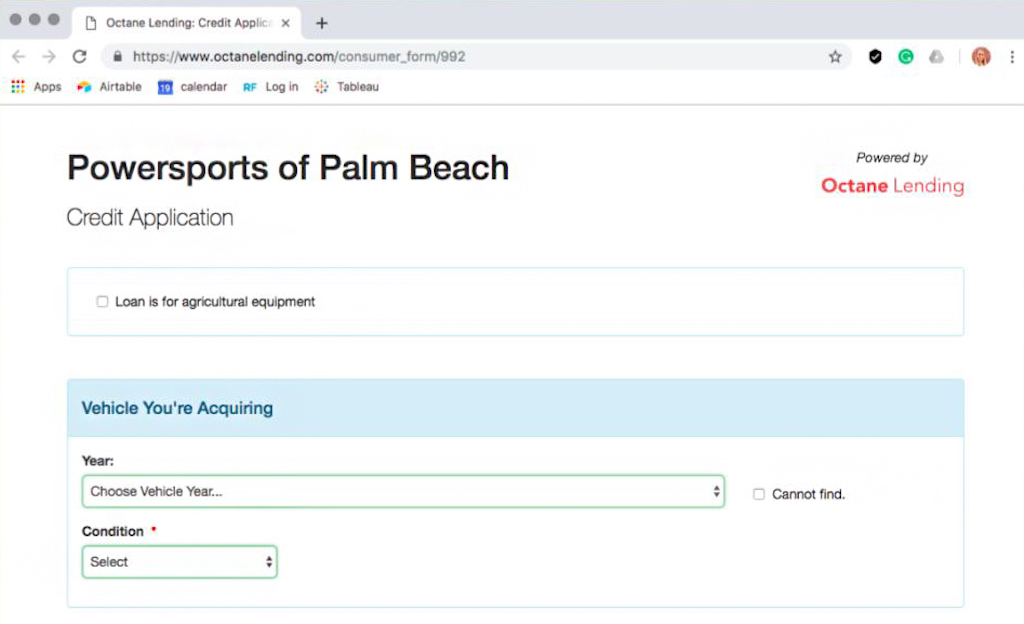Open the Choose Vehicle Year dropdown
The width and height of the screenshot is (1024, 624).
[x=403, y=491]
